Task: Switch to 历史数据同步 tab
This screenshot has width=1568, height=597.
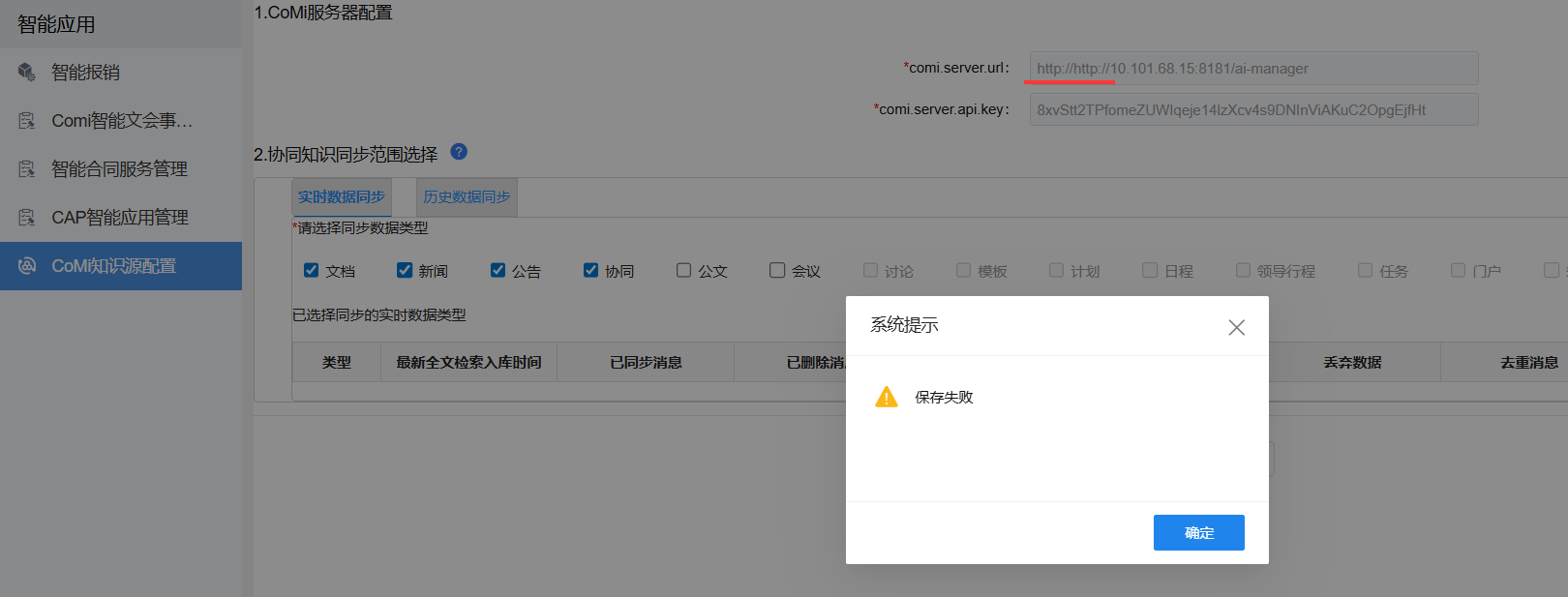Action: [x=467, y=197]
